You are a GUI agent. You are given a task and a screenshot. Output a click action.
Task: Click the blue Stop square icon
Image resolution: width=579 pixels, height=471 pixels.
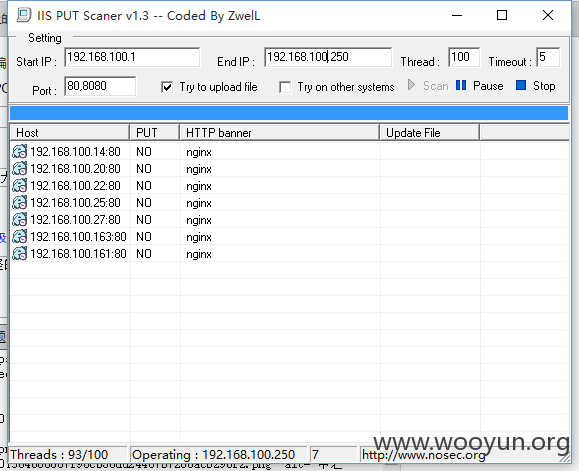[x=521, y=85]
